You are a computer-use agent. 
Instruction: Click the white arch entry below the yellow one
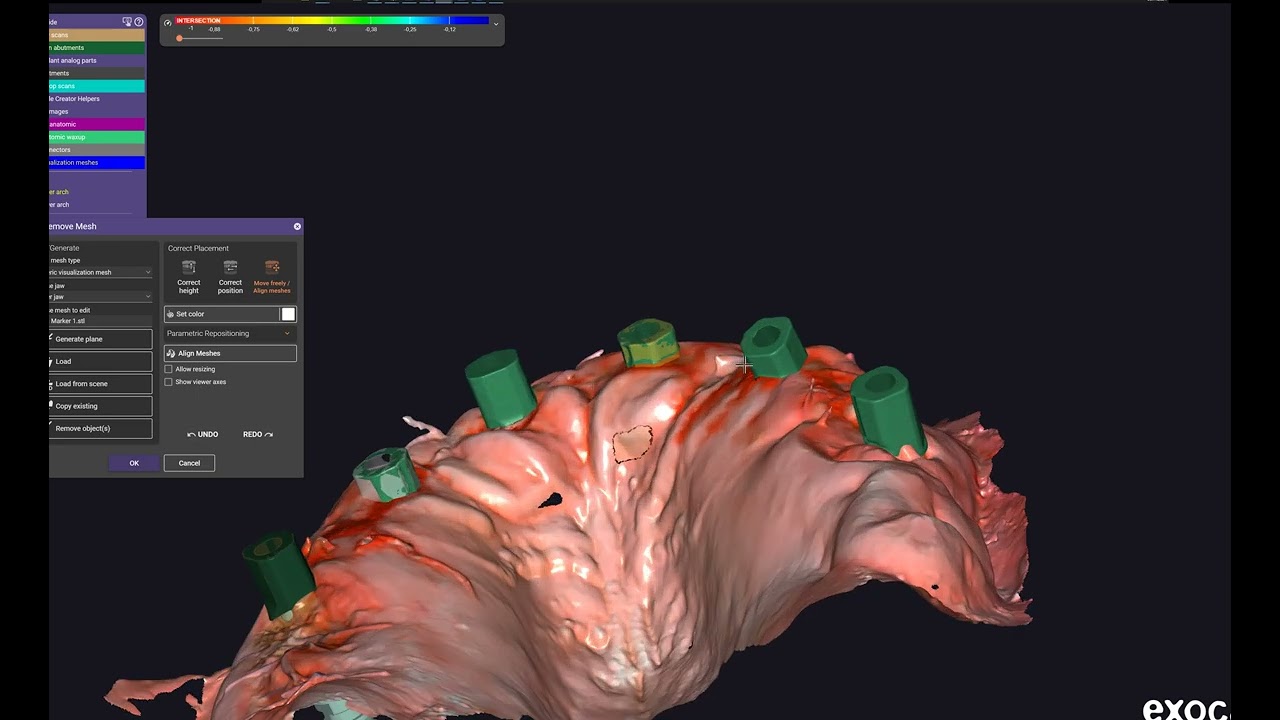click(x=59, y=205)
